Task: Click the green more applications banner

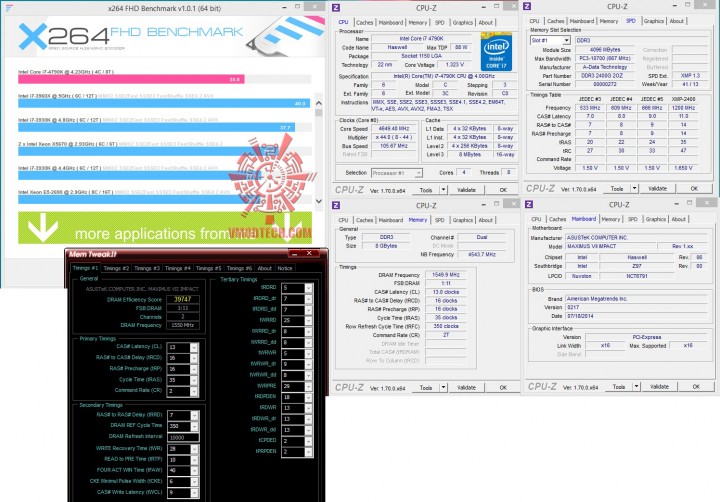Action: (x=165, y=228)
